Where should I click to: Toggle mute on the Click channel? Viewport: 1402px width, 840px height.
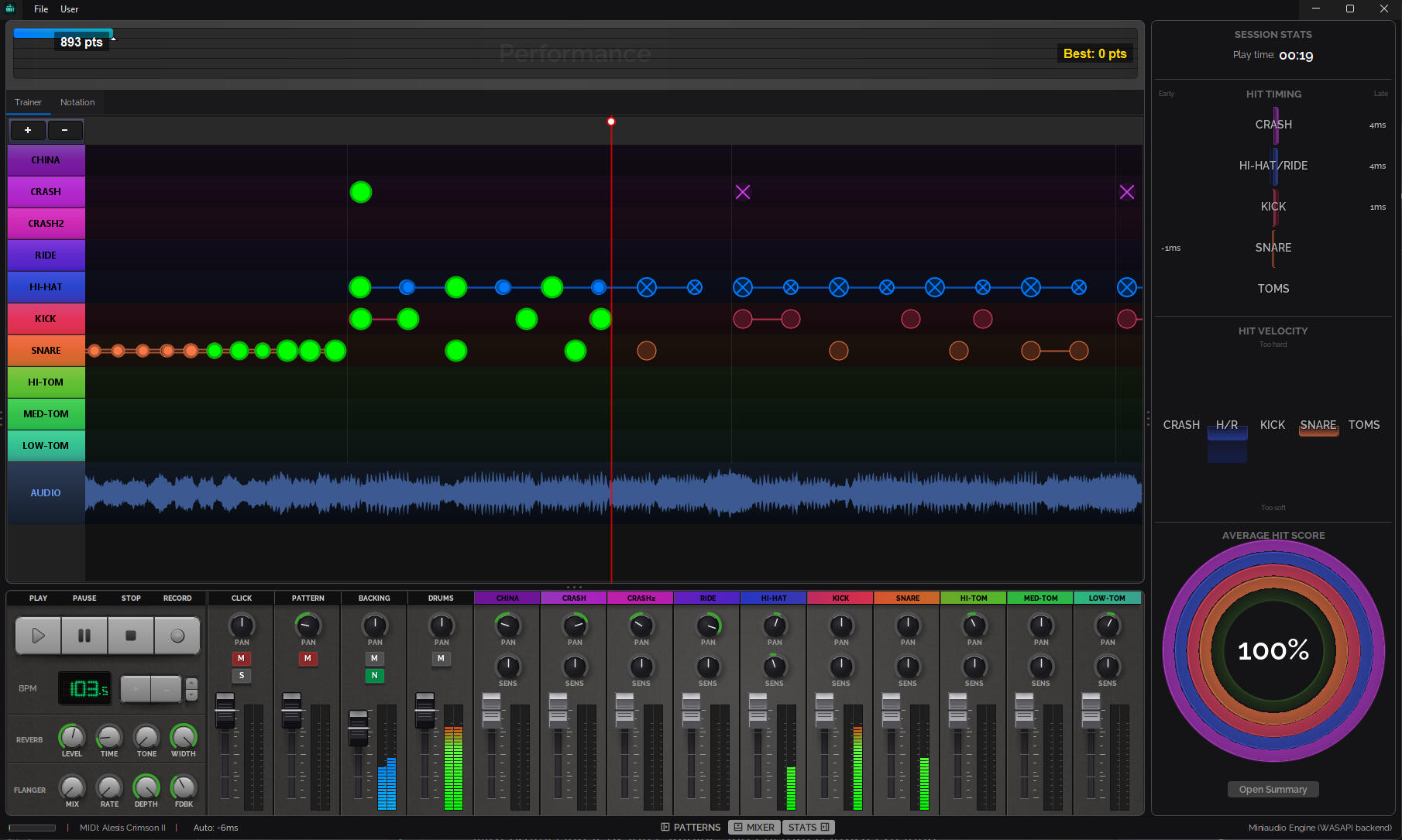(x=242, y=658)
